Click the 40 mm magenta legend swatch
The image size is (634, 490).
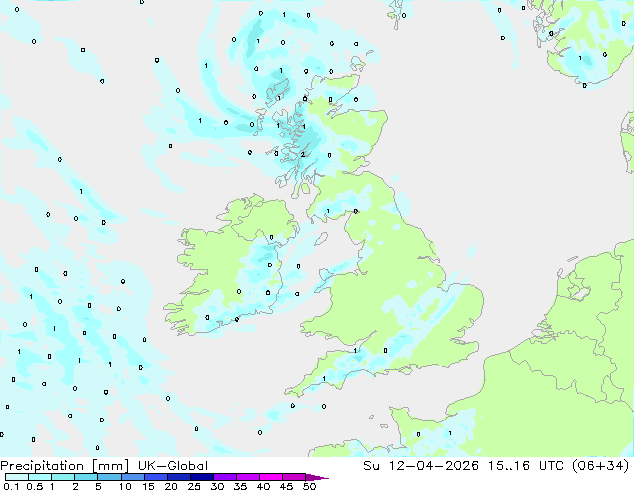271,477
